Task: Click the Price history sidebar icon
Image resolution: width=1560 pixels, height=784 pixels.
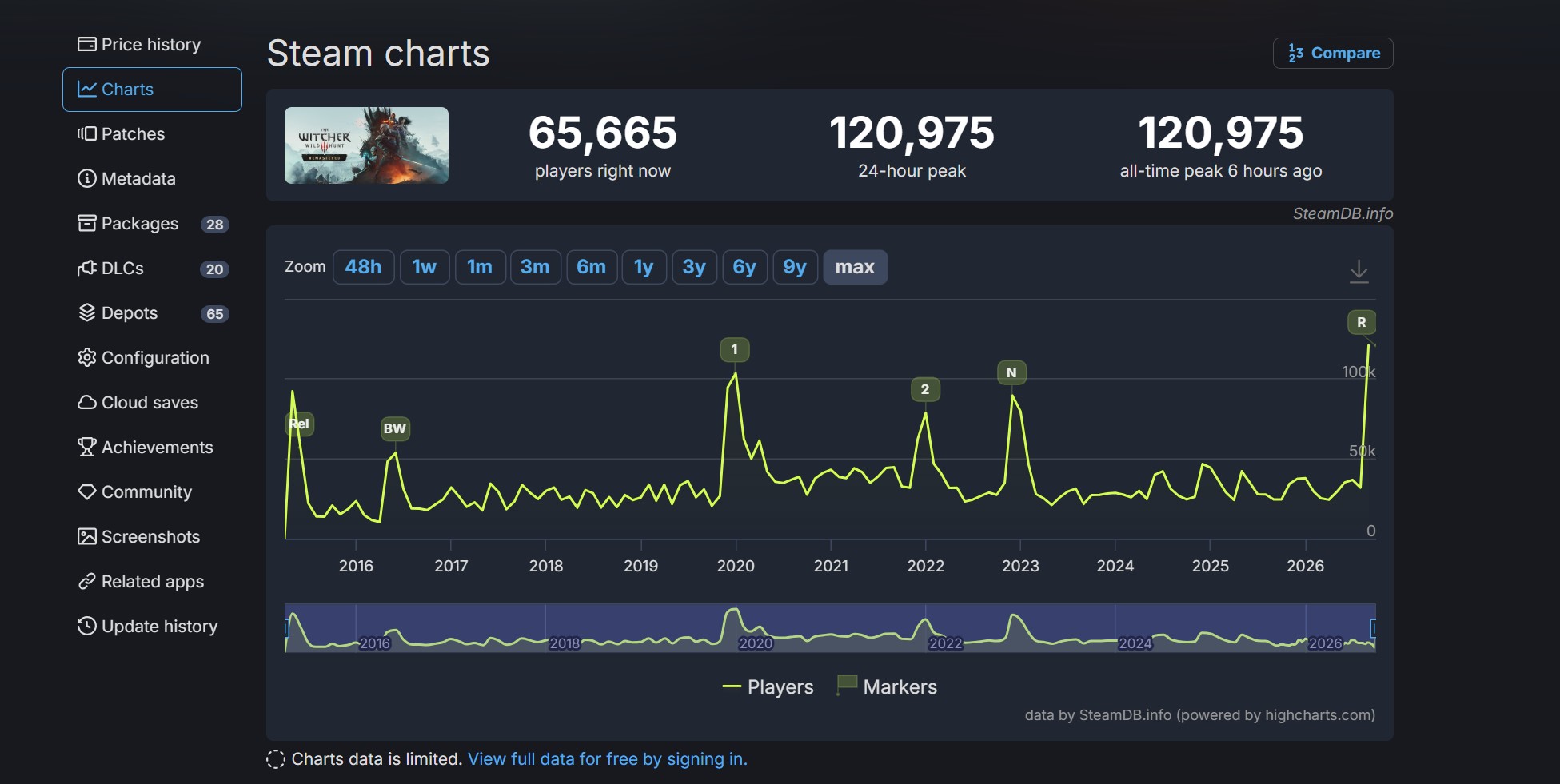Action: coord(86,44)
